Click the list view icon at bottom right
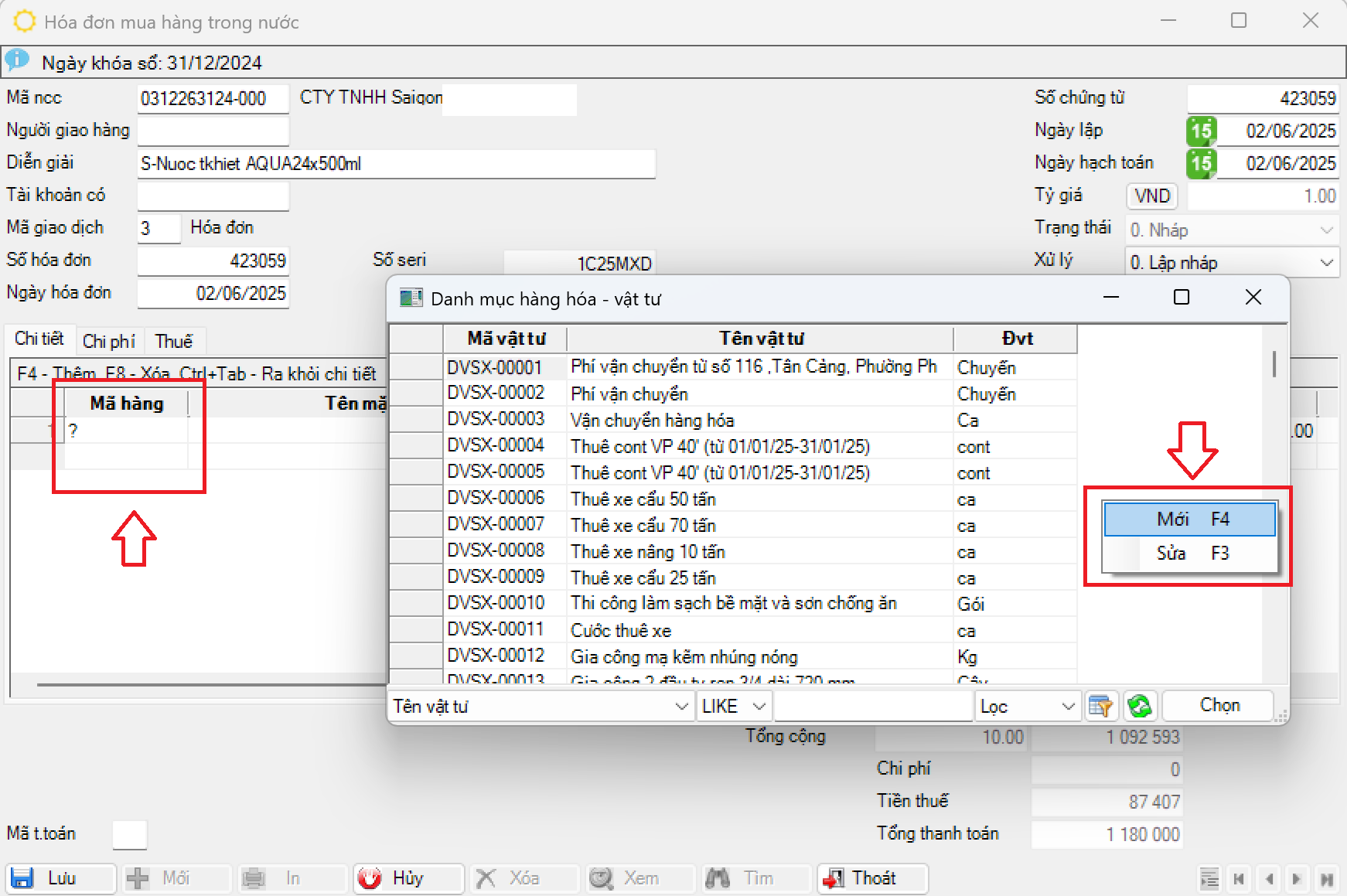Screen dimensions: 1347x896 click(1209, 879)
